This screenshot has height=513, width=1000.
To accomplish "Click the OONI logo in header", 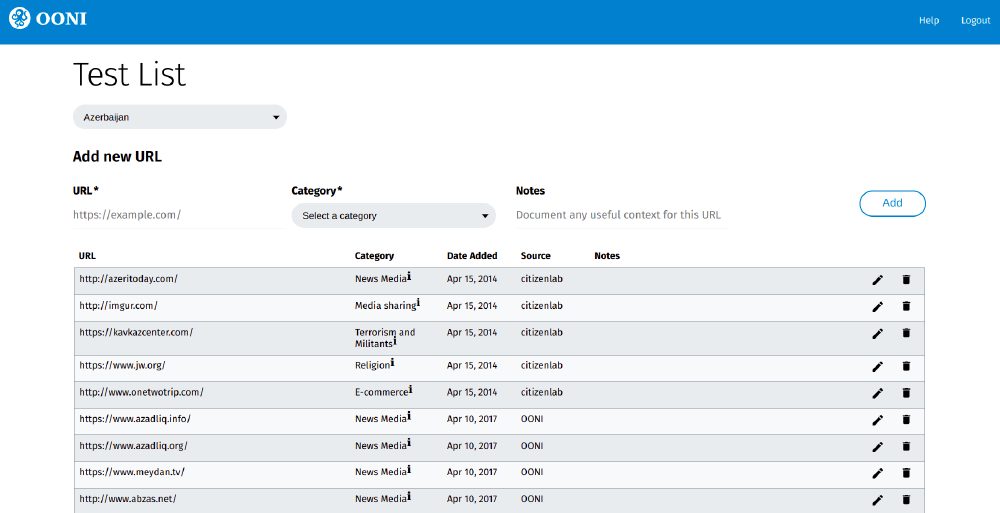I will click(48, 19).
